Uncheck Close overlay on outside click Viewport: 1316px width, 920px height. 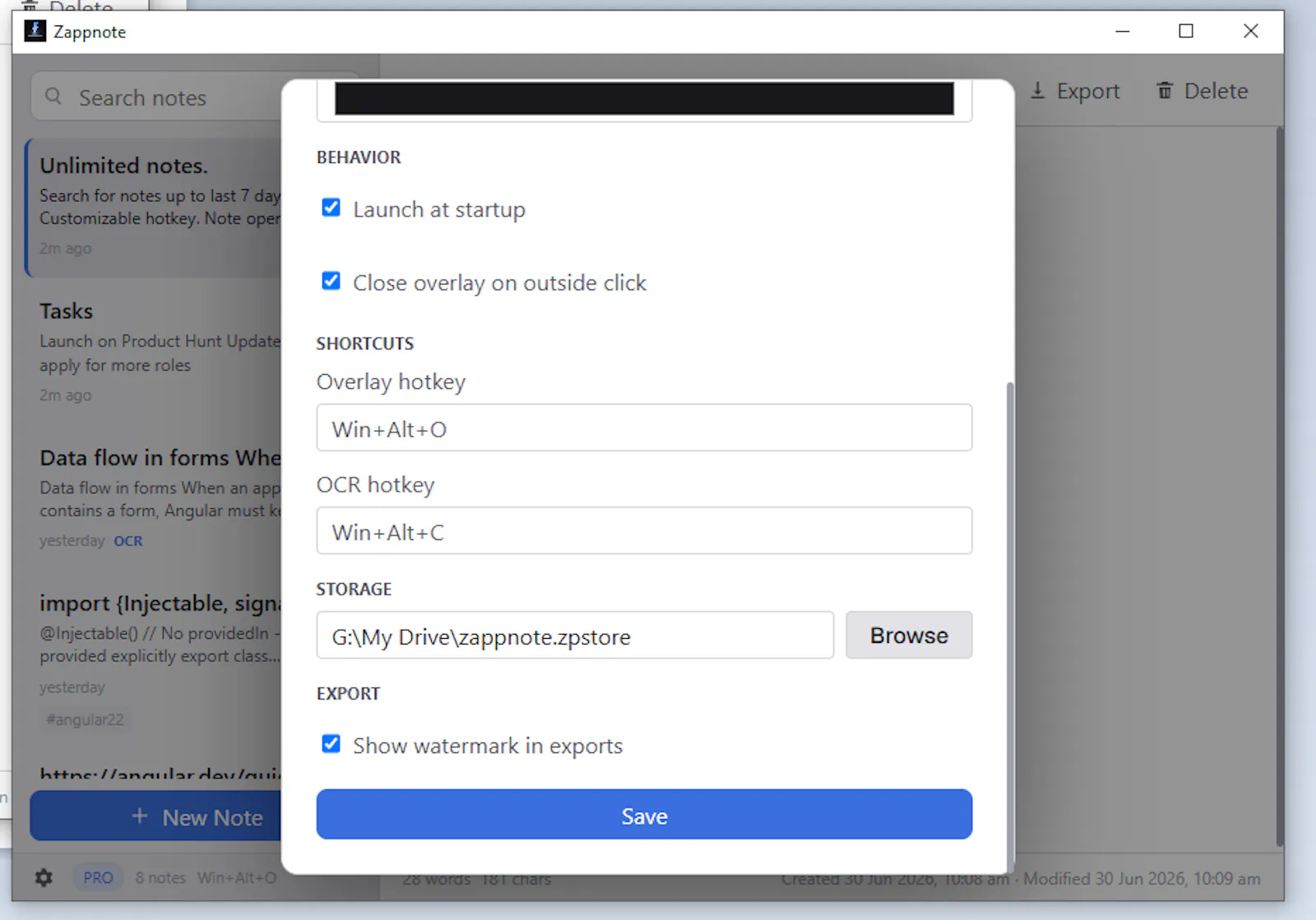coord(331,281)
